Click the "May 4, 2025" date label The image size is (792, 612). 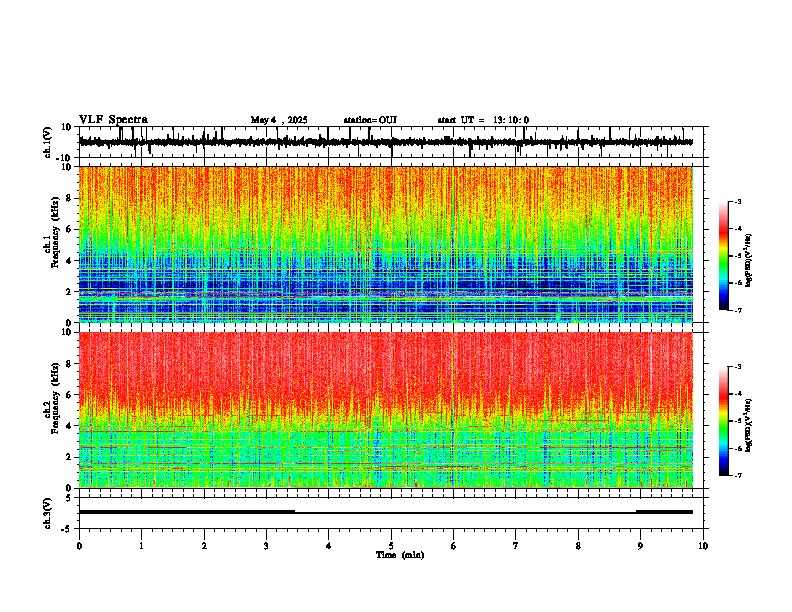pyautogui.click(x=279, y=120)
